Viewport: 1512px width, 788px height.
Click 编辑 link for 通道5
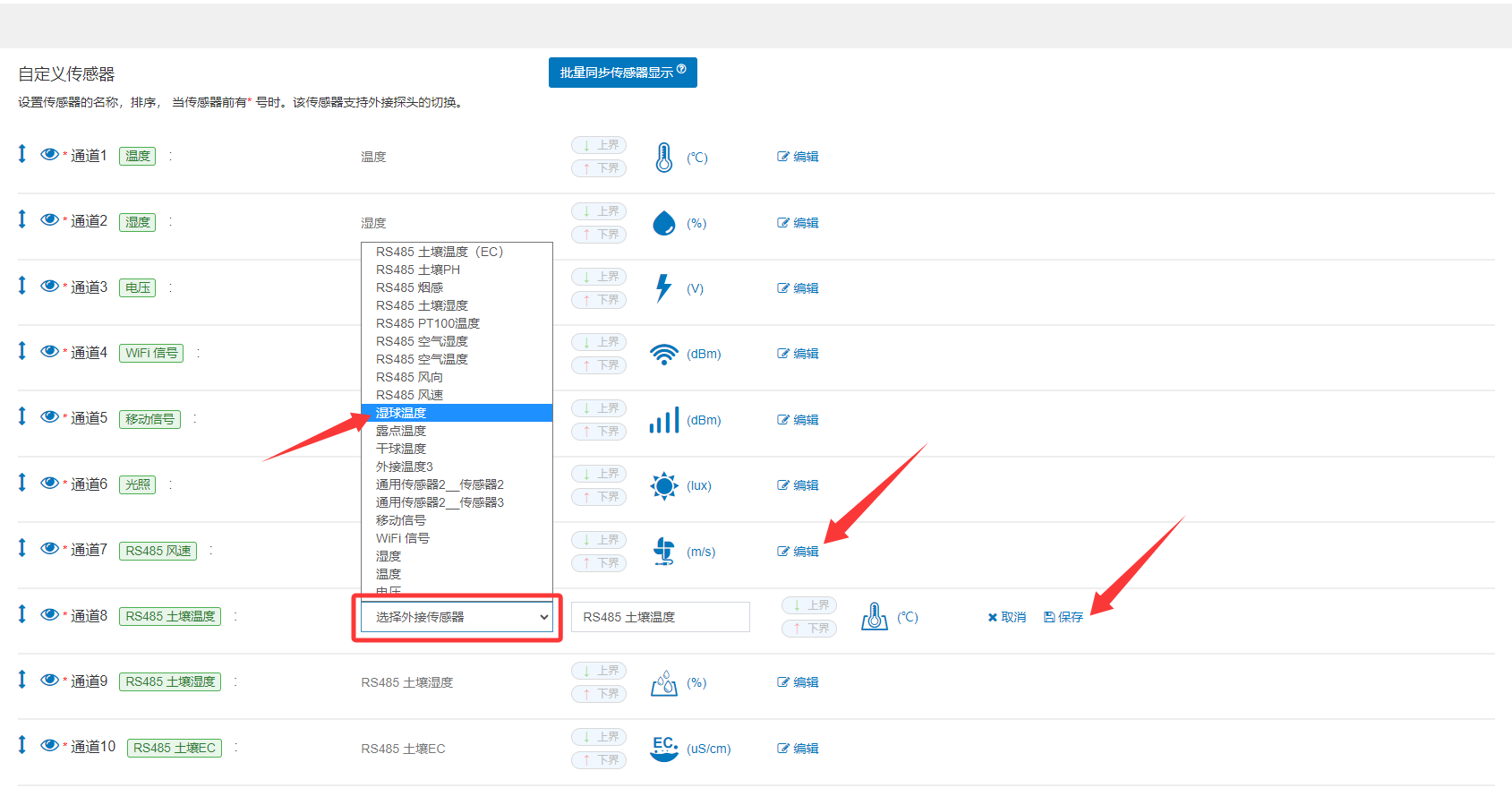(798, 420)
